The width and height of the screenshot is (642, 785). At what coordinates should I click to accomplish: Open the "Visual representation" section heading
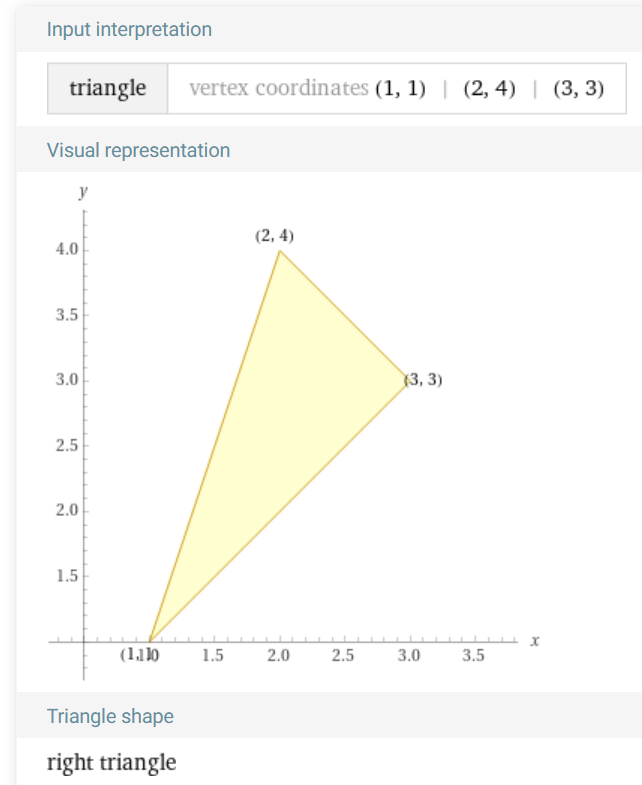tap(138, 150)
